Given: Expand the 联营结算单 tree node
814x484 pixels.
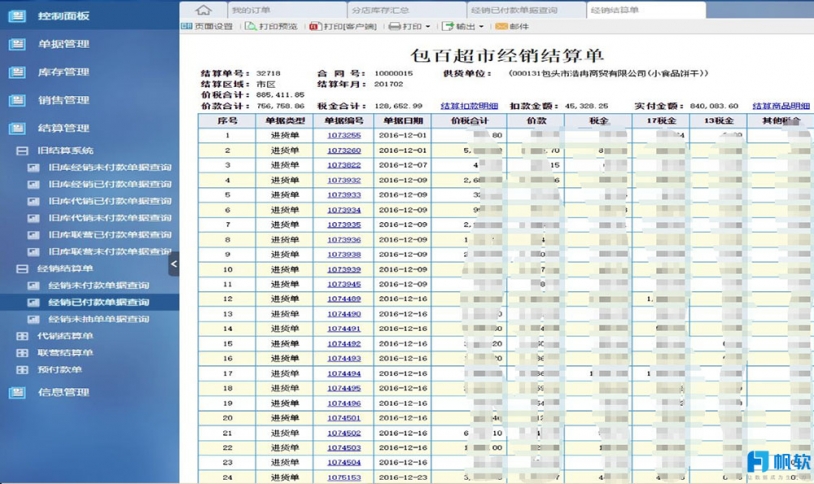Looking at the screenshot, I should 22,353.
